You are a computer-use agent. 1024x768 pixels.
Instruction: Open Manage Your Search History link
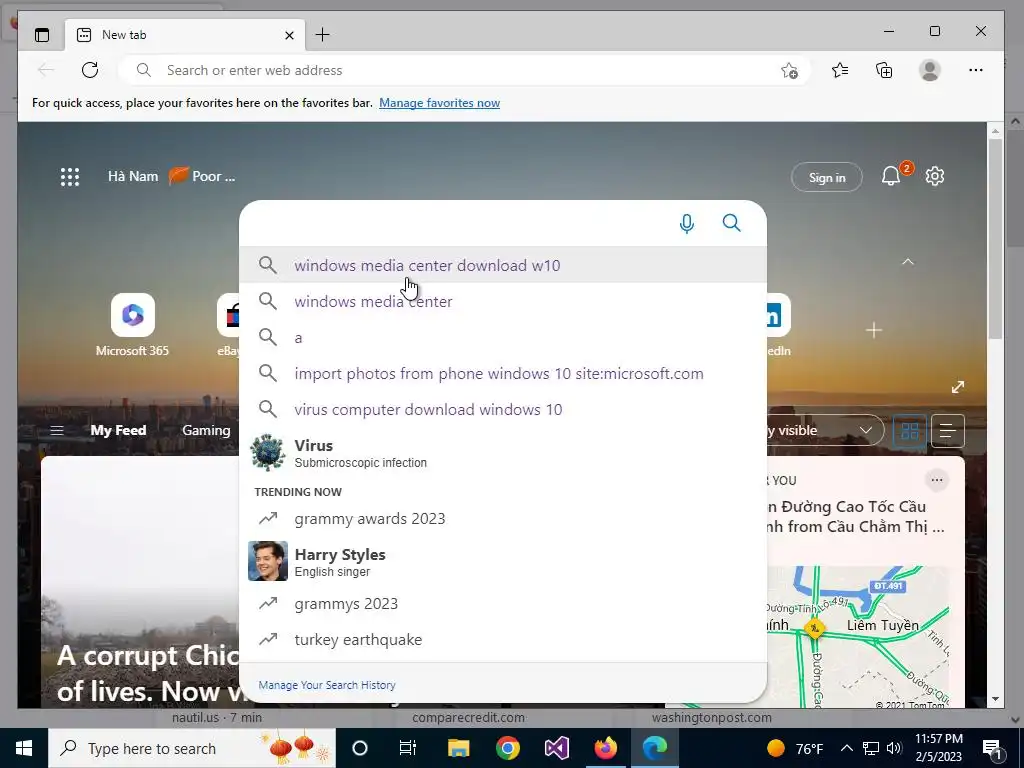click(327, 685)
